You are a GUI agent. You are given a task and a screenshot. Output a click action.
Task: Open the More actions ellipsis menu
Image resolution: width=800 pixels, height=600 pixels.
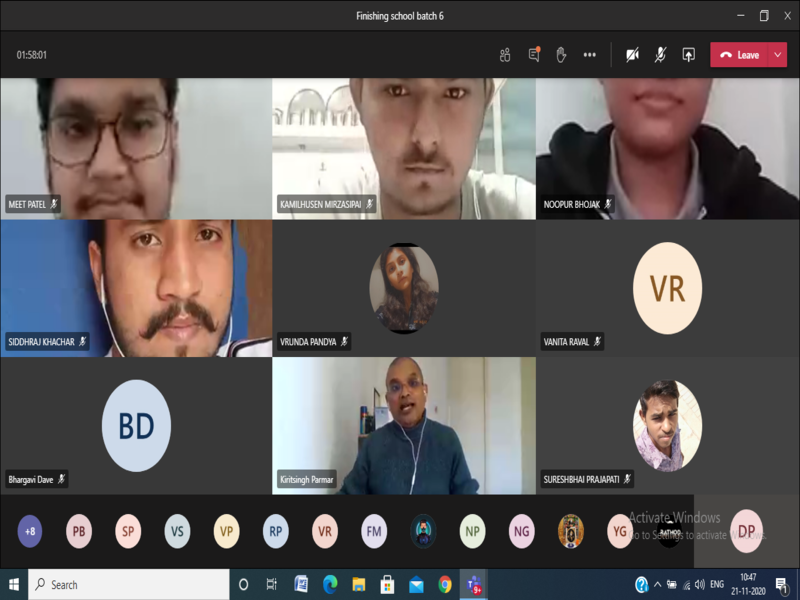590,55
